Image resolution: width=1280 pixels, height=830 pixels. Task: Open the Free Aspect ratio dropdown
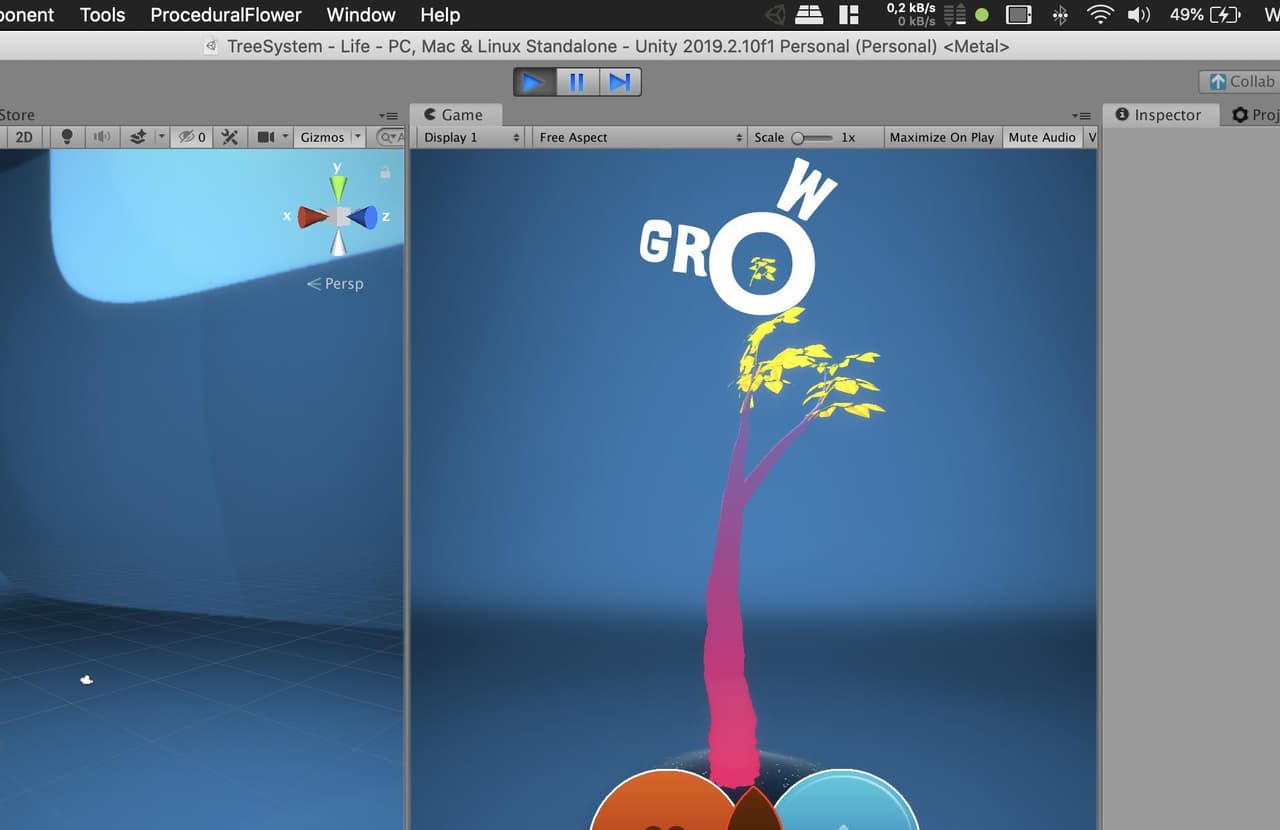click(x=640, y=137)
